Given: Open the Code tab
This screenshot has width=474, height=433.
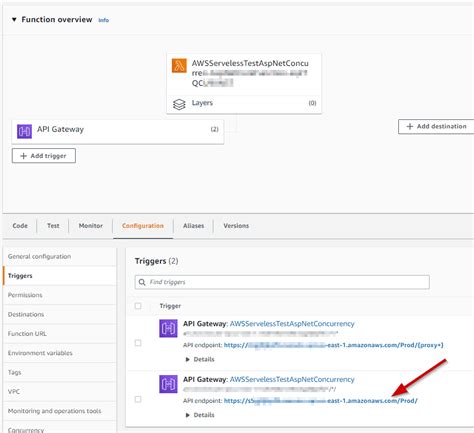Looking at the screenshot, I should point(20,226).
